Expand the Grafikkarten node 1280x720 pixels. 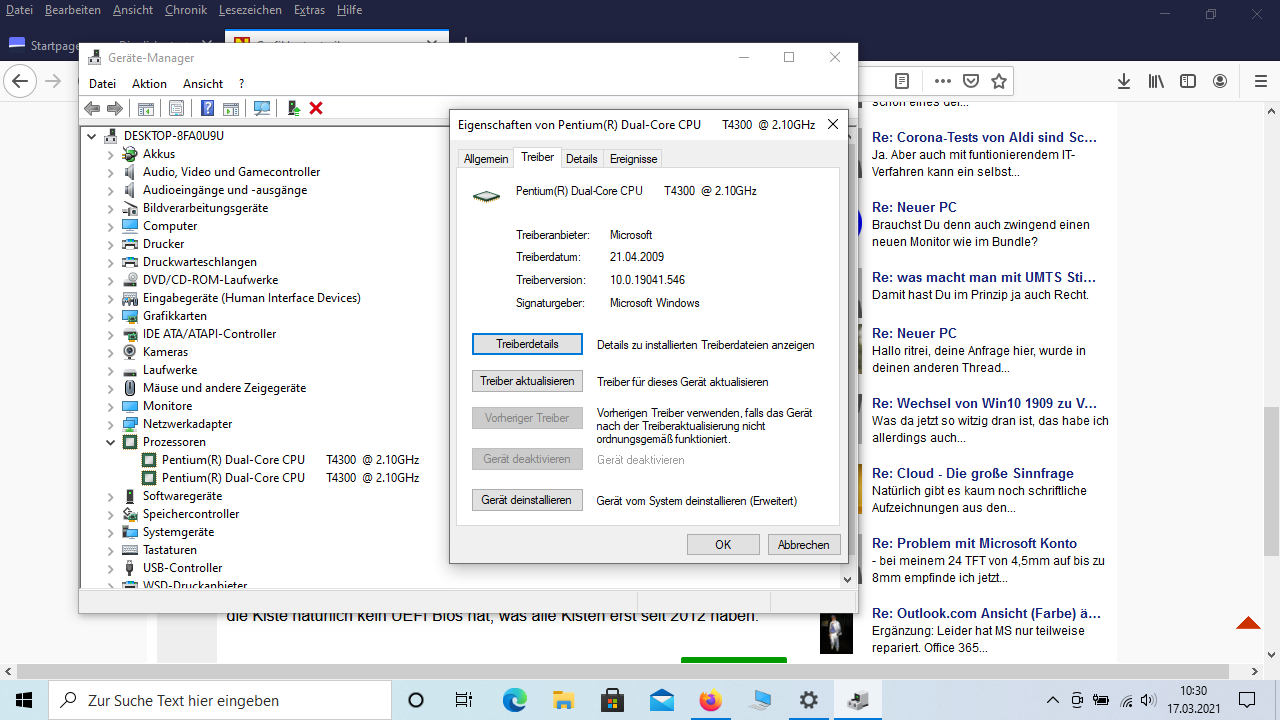pos(111,316)
